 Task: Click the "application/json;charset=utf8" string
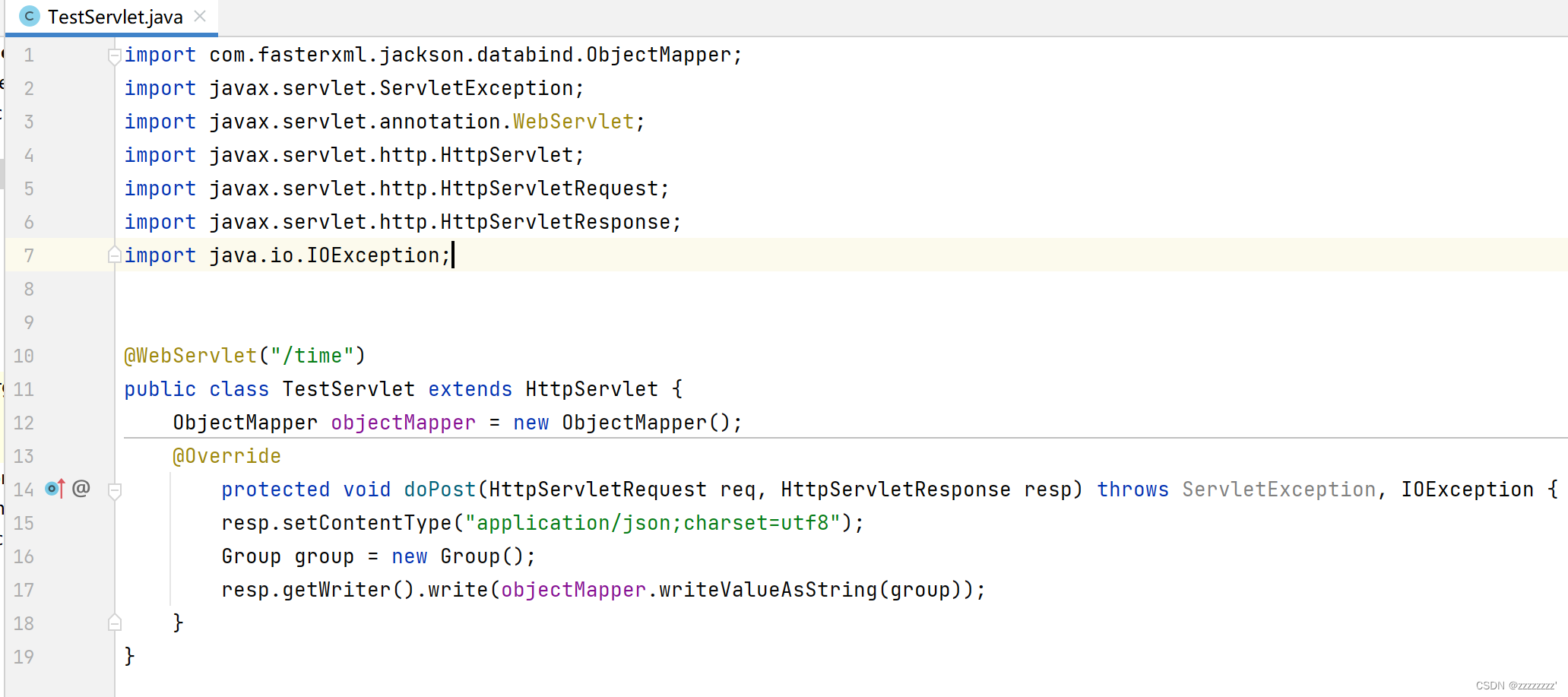[x=653, y=523]
